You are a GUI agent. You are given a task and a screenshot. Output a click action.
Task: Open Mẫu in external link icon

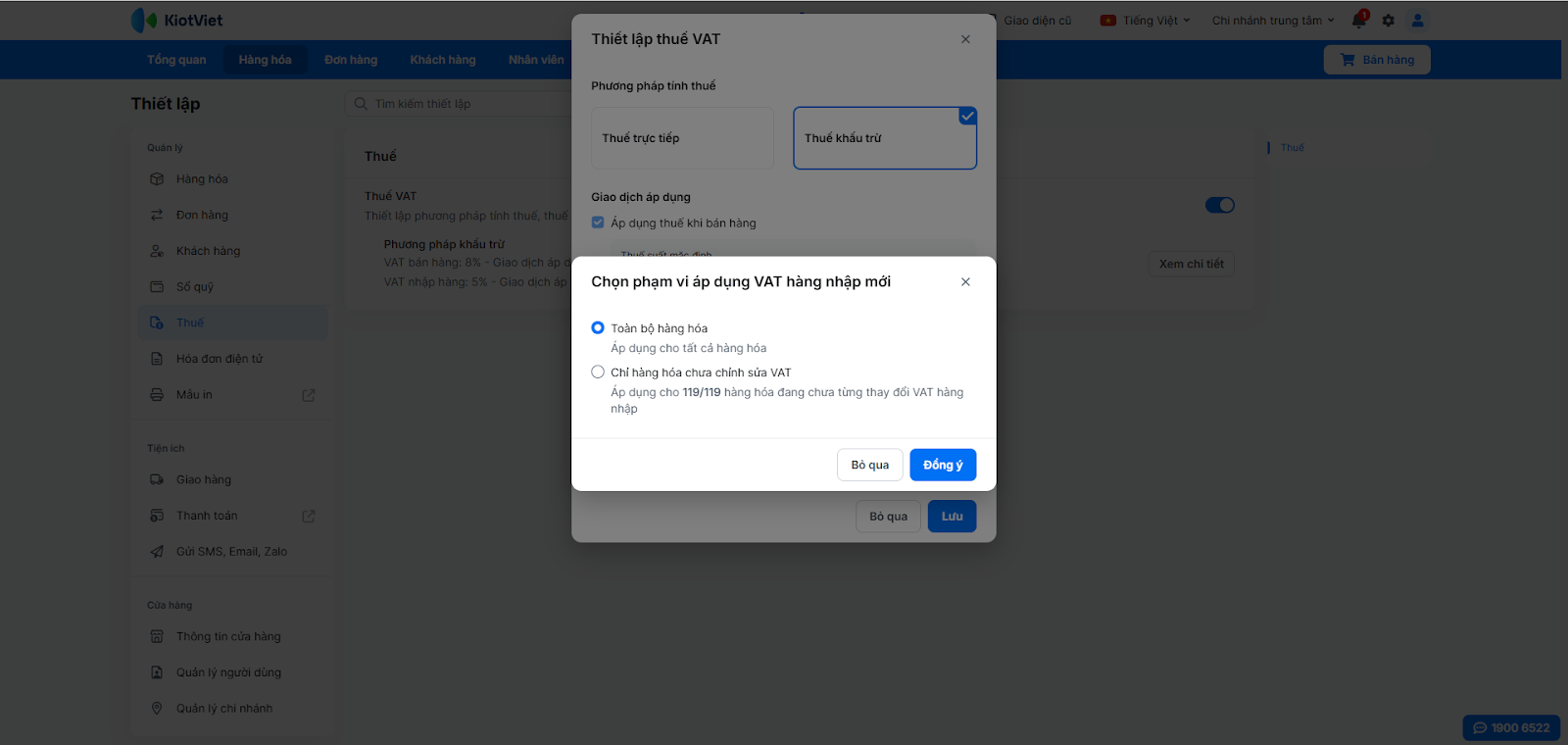click(x=309, y=395)
